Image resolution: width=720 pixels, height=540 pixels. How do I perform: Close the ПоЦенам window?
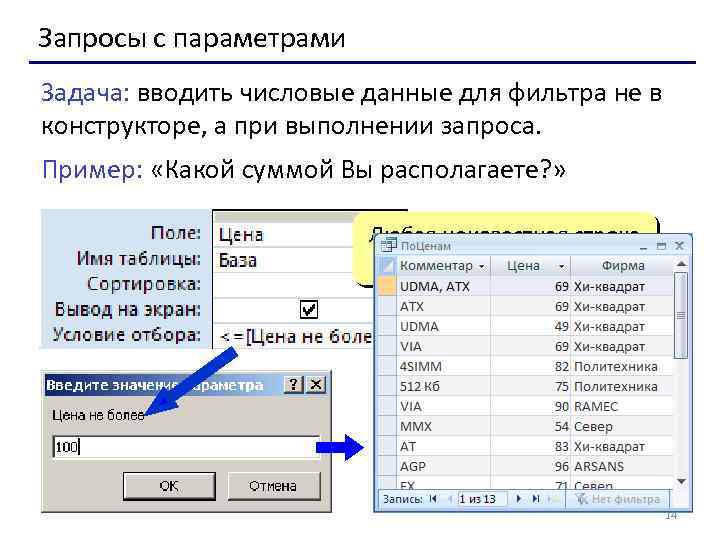[x=680, y=246]
